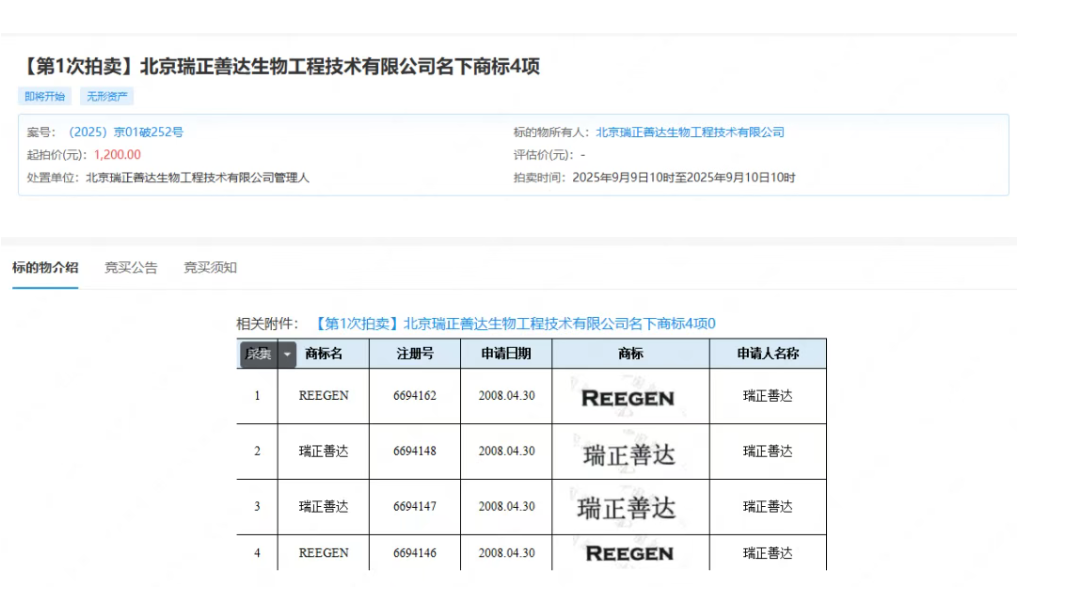This screenshot has width=1065, height=600.
Task: Click applicant name in row 6694147
Action: coord(768,506)
